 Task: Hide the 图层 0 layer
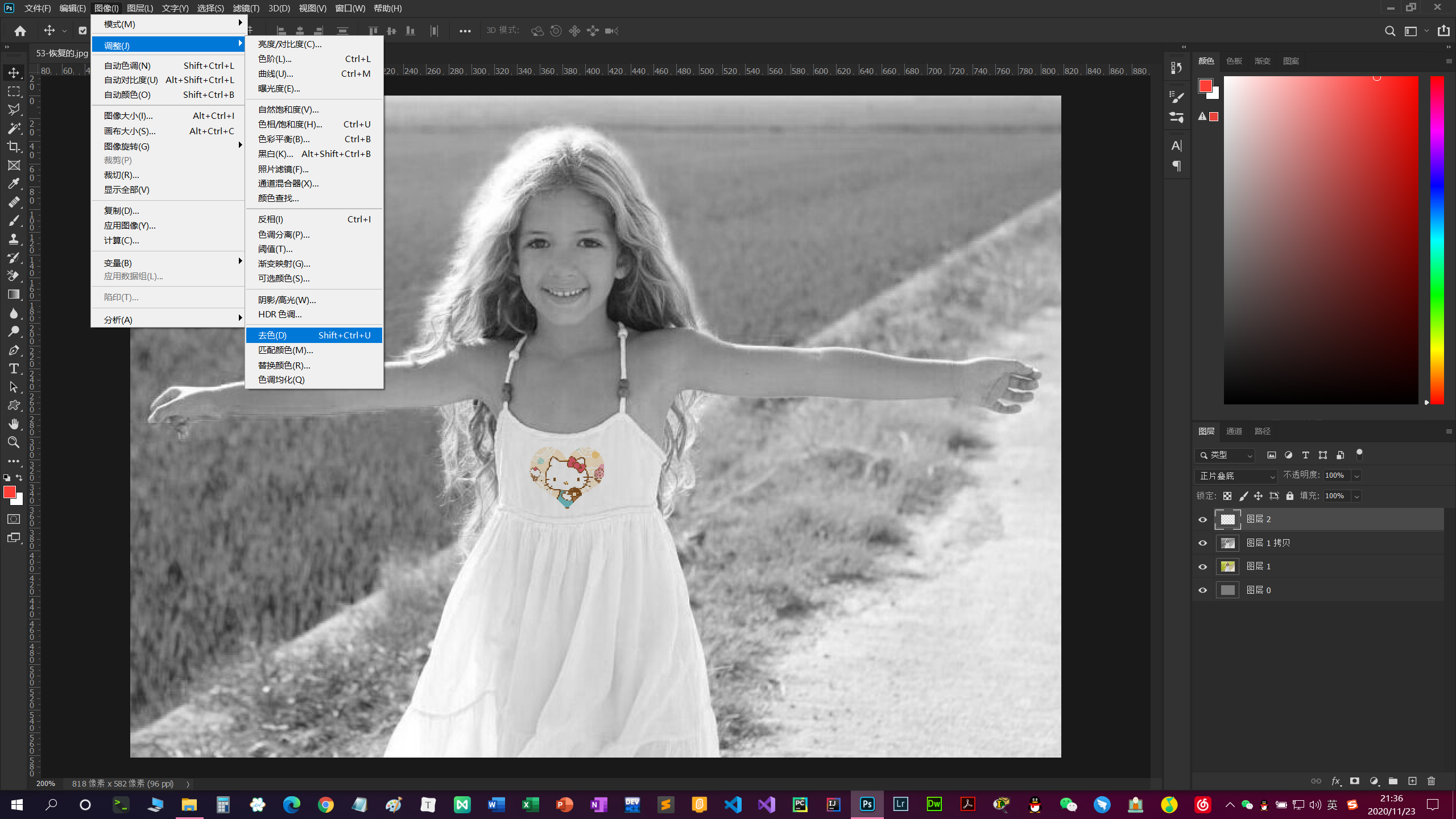click(1202, 590)
